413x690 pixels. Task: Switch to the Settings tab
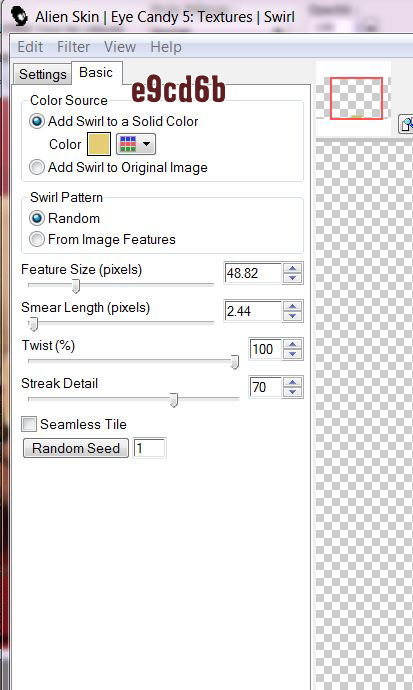tap(43, 74)
